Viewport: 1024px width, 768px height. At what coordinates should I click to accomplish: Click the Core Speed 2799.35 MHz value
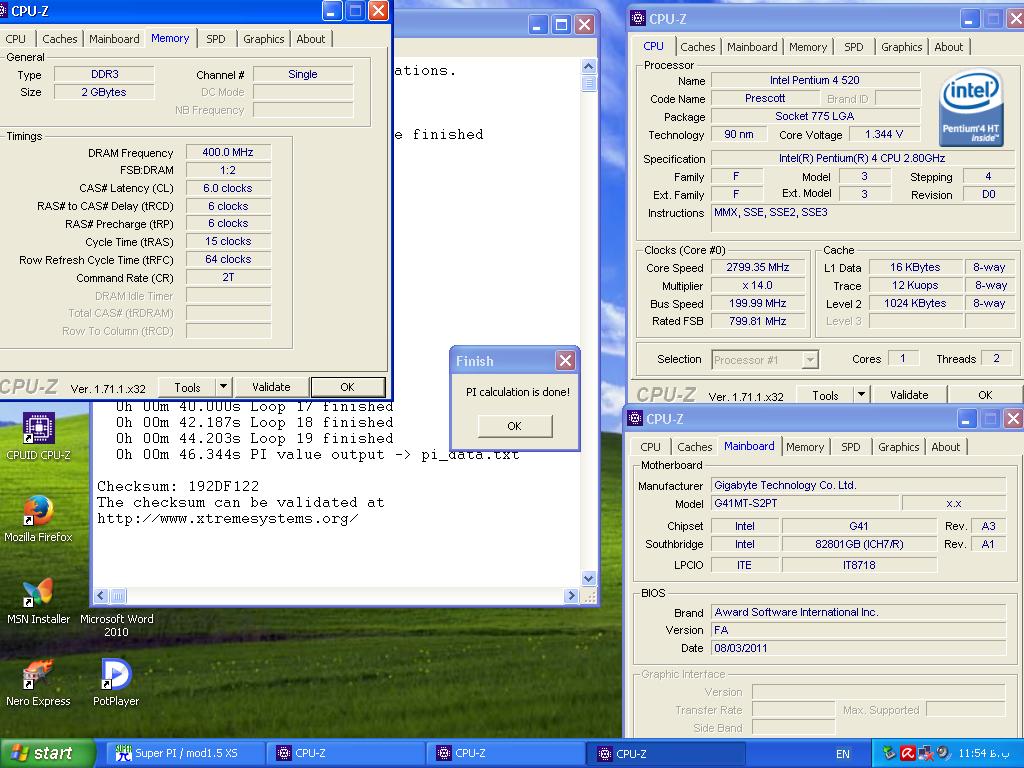758,267
